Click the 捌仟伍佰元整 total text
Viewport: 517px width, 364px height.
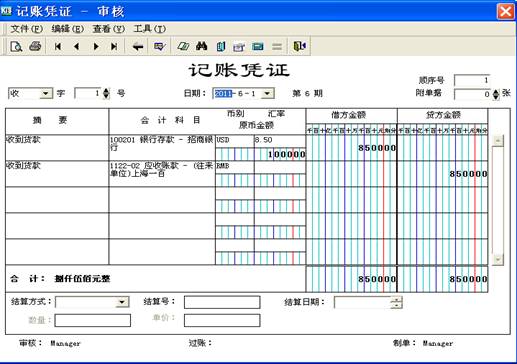coord(82,279)
